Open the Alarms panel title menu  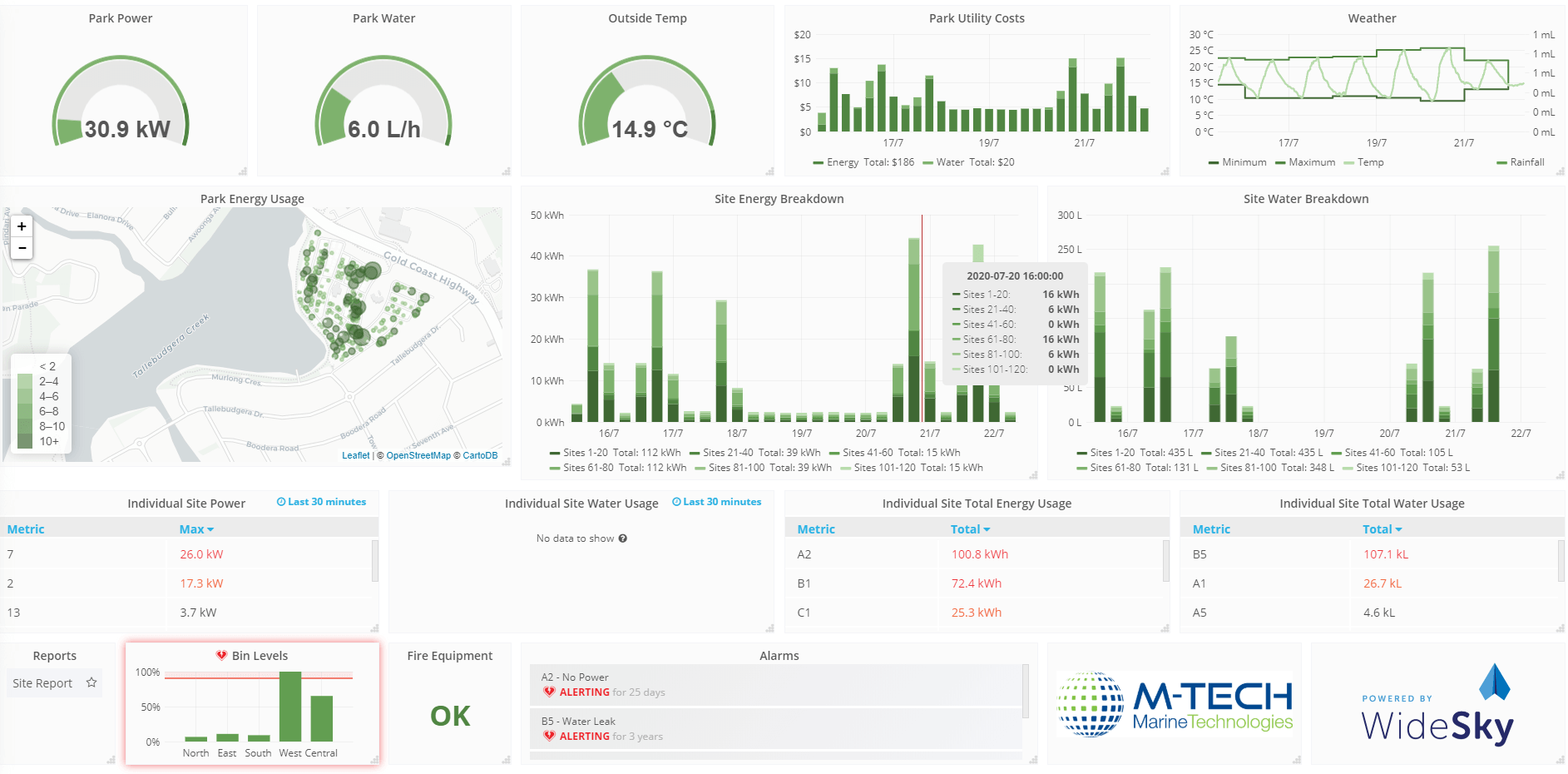(x=779, y=656)
